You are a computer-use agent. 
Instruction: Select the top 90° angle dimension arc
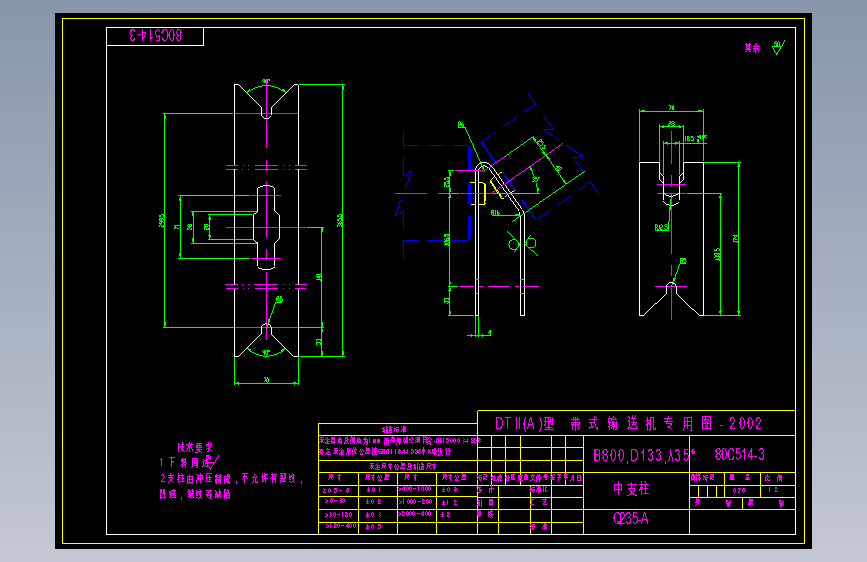[267, 85]
